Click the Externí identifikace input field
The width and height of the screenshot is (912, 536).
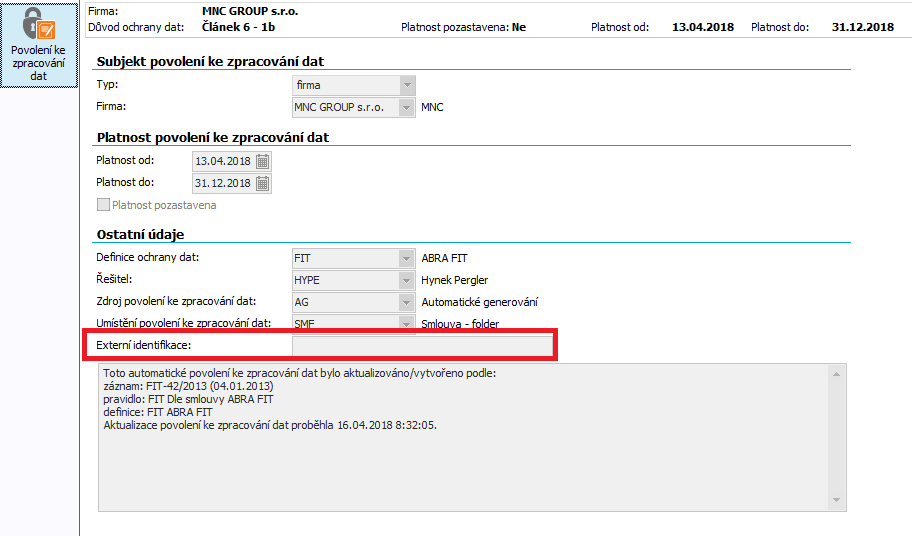point(421,346)
